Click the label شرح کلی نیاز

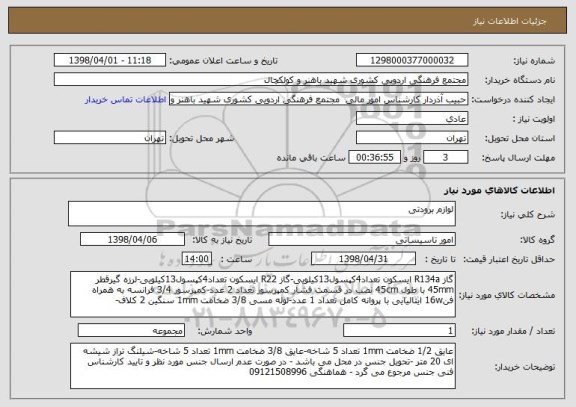pos(528,215)
